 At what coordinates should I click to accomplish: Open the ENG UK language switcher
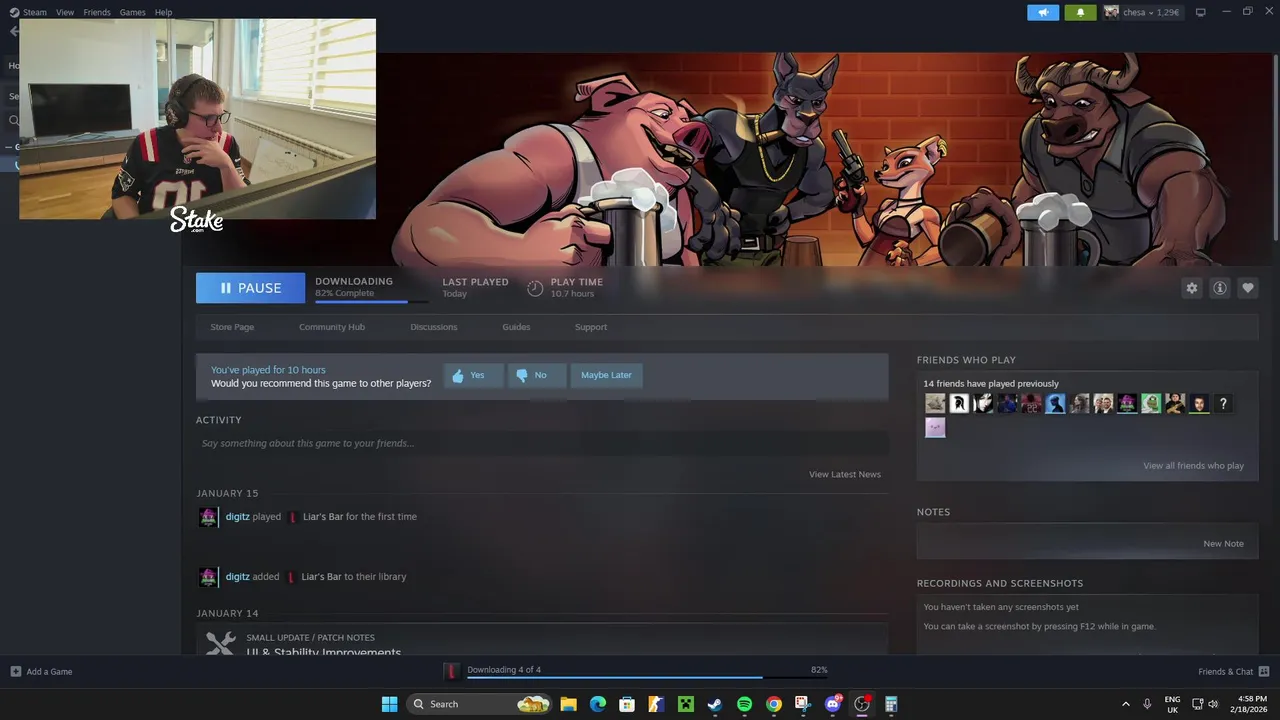pyautogui.click(x=1172, y=704)
